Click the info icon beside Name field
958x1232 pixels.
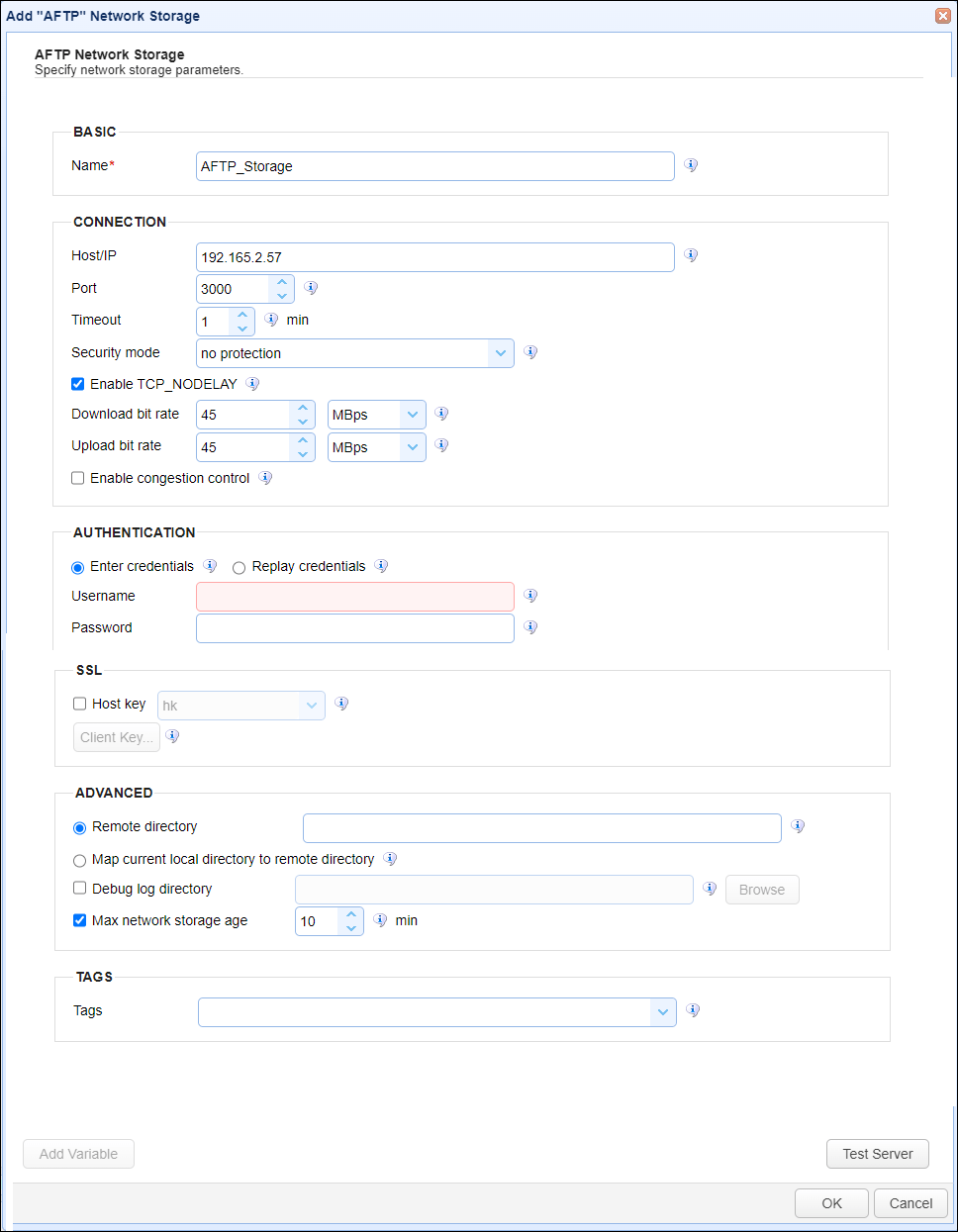(691, 165)
